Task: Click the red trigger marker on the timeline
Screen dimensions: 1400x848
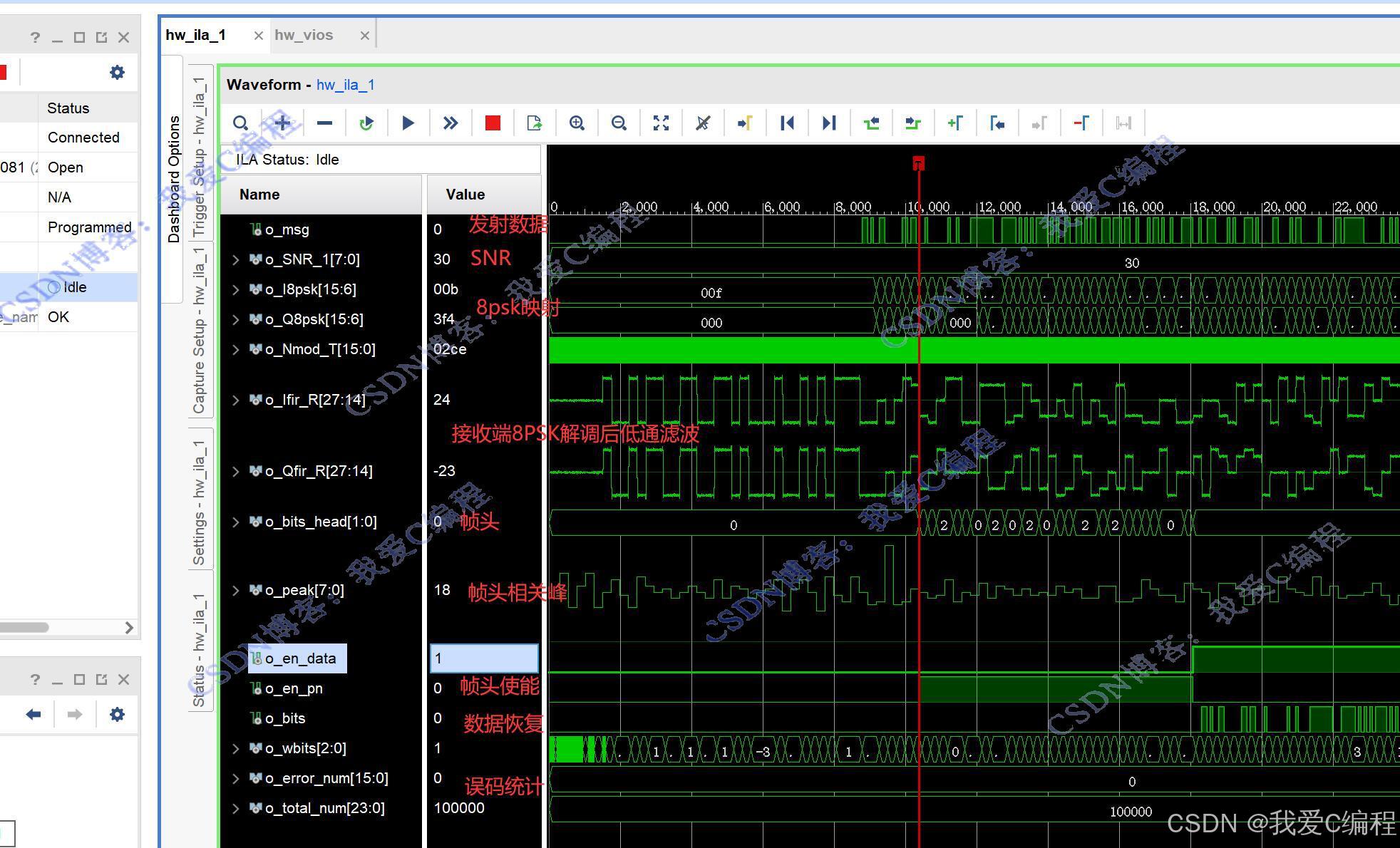Action: (918, 164)
